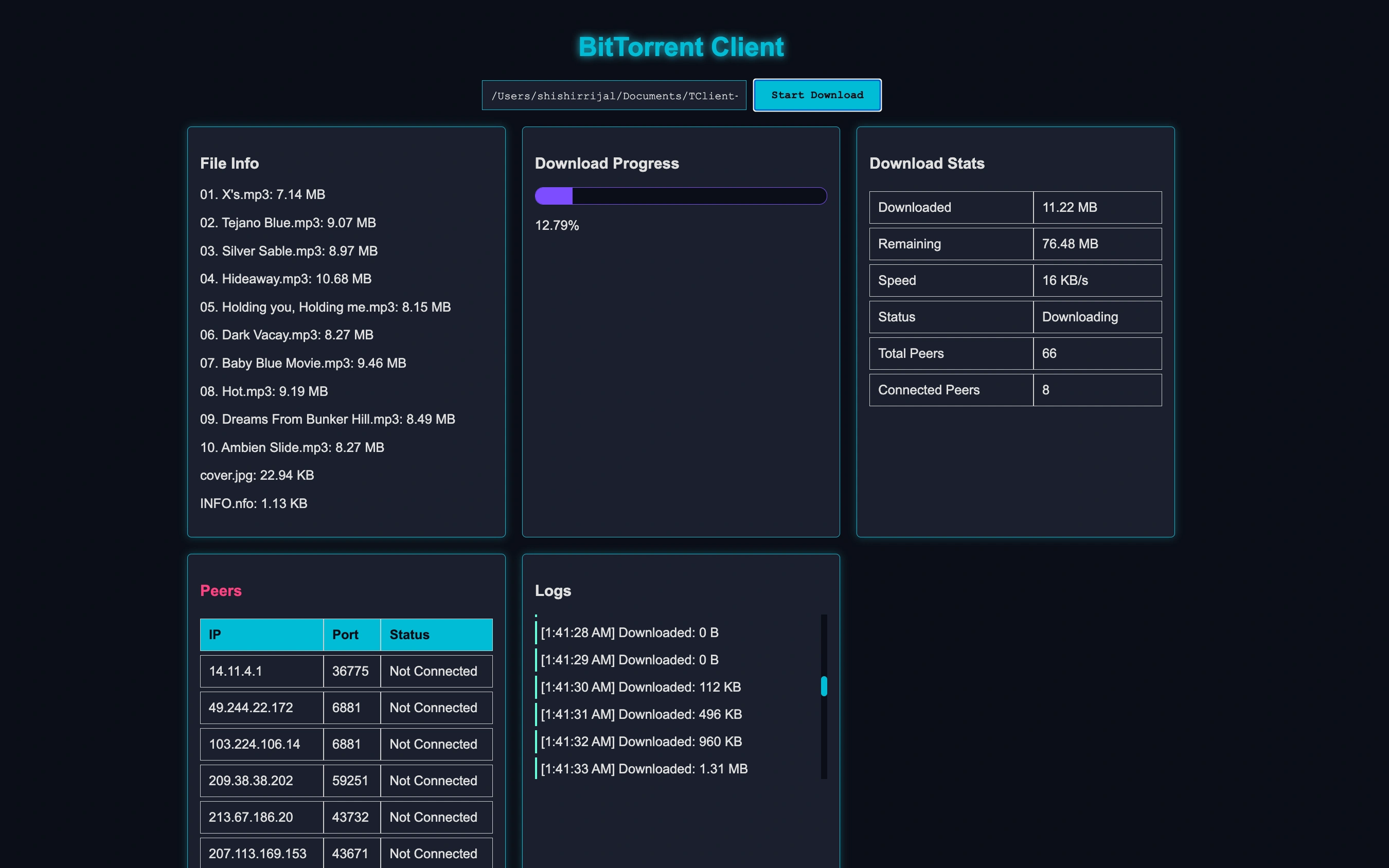Screen dimensions: 1389x868
Task: Click the INFO.nfo file entry
Action: pyautogui.click(x=253, y=503)
